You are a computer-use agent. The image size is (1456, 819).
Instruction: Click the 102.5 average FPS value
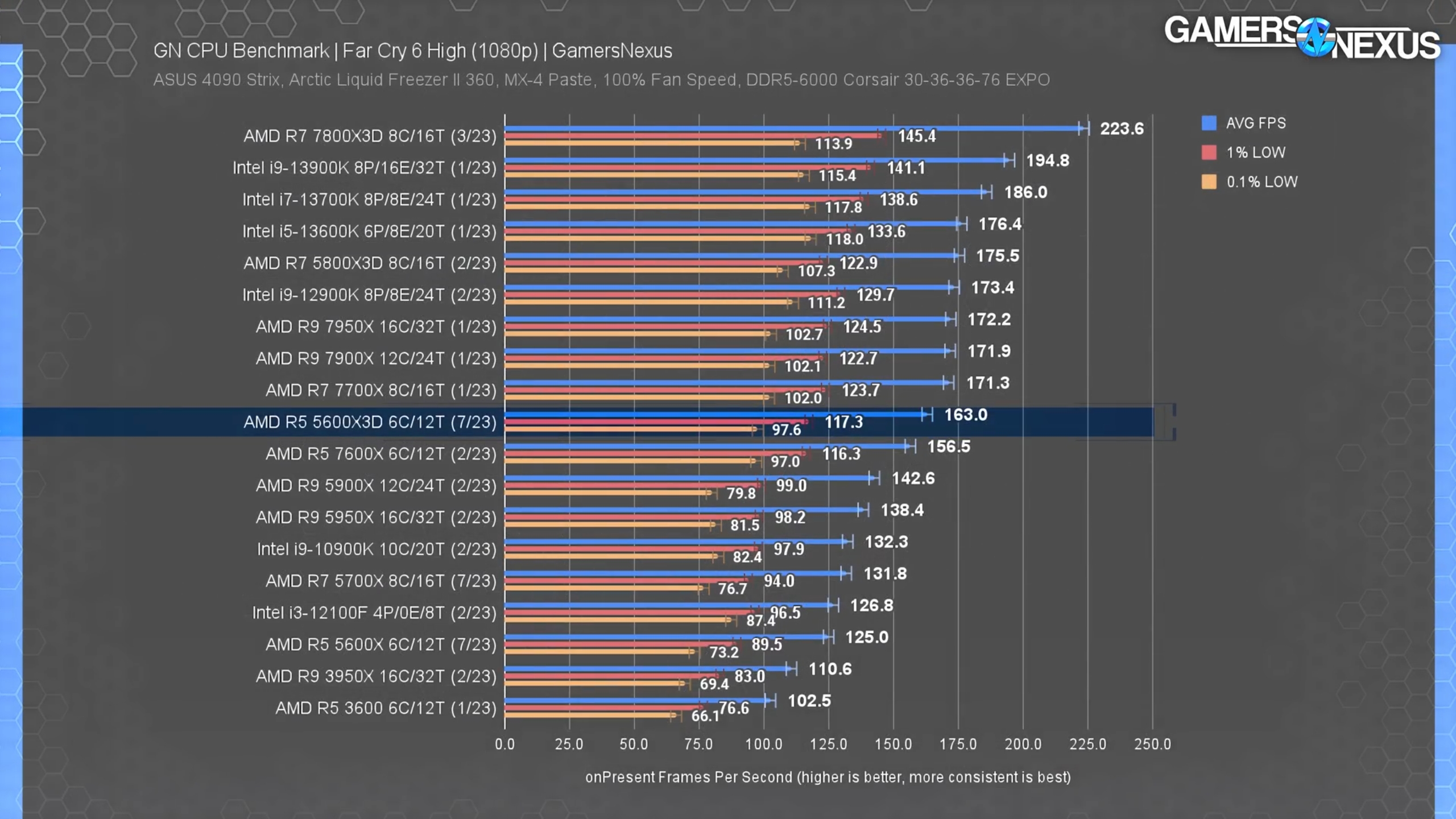[x=809, y=701]
